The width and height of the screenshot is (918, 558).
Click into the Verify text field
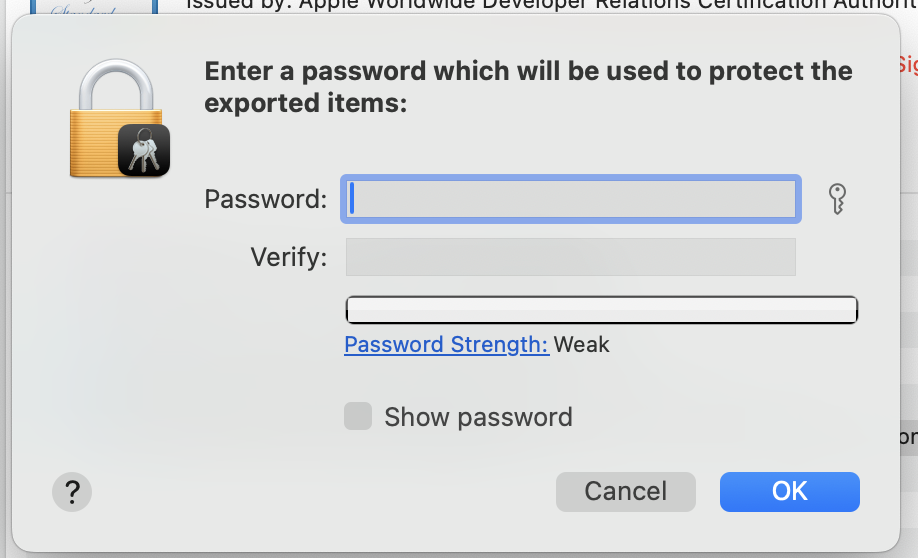(571, 257)
